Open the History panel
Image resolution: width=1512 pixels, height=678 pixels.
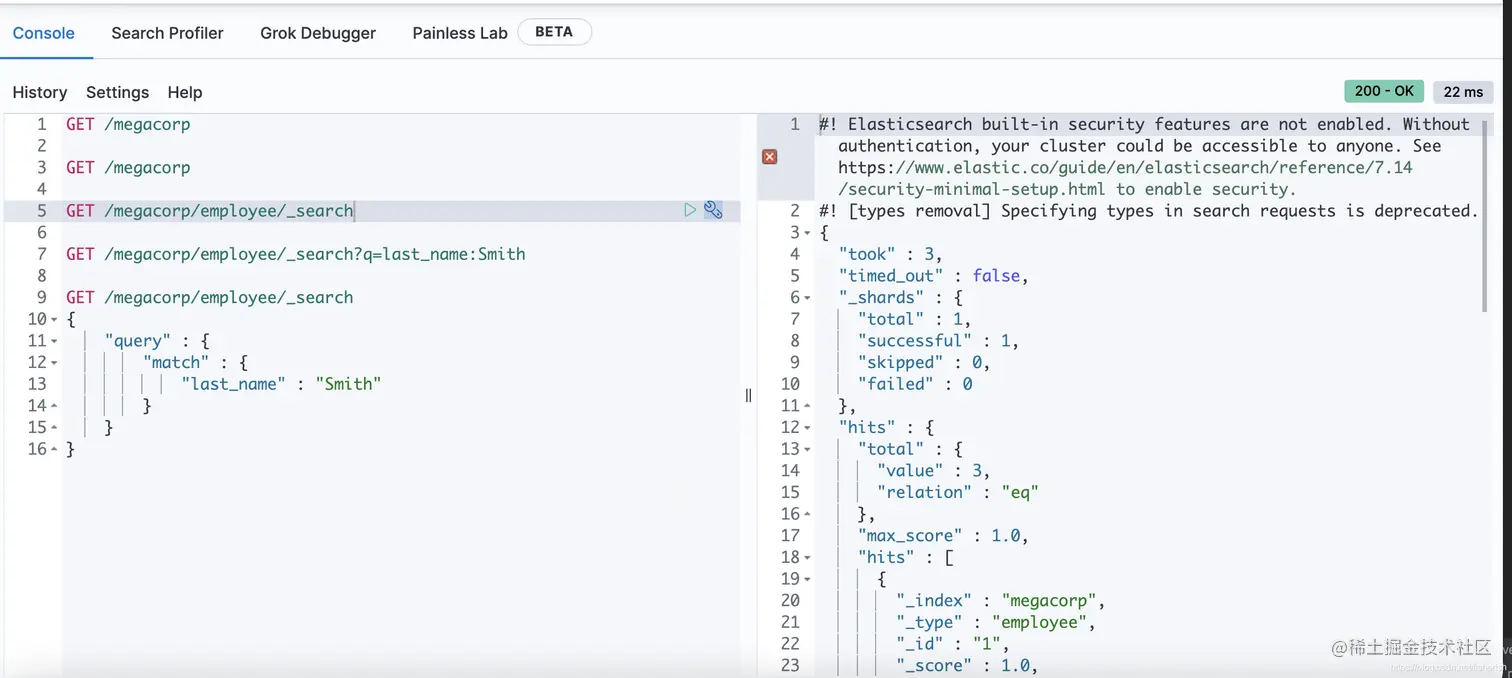(x=40, y=92)
